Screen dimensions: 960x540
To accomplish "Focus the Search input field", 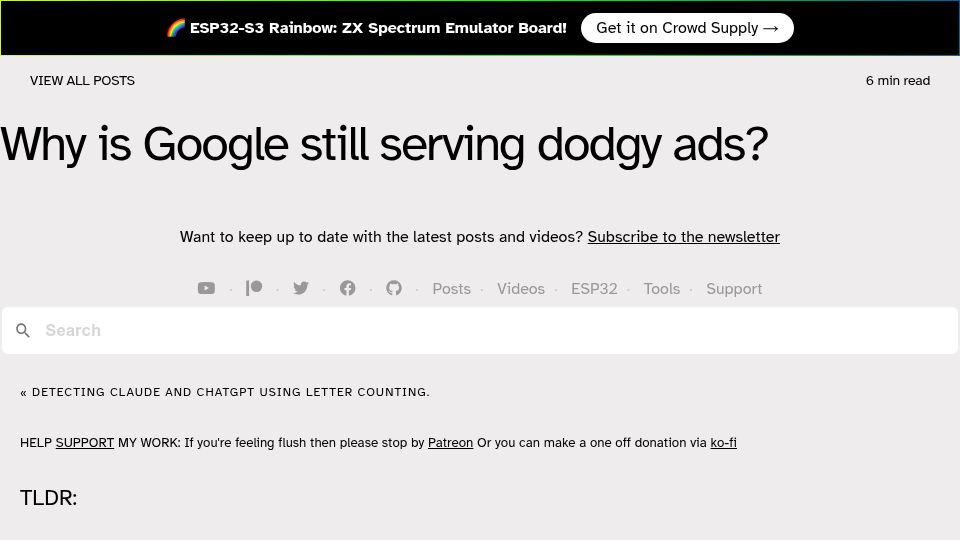I will [480, 331].
